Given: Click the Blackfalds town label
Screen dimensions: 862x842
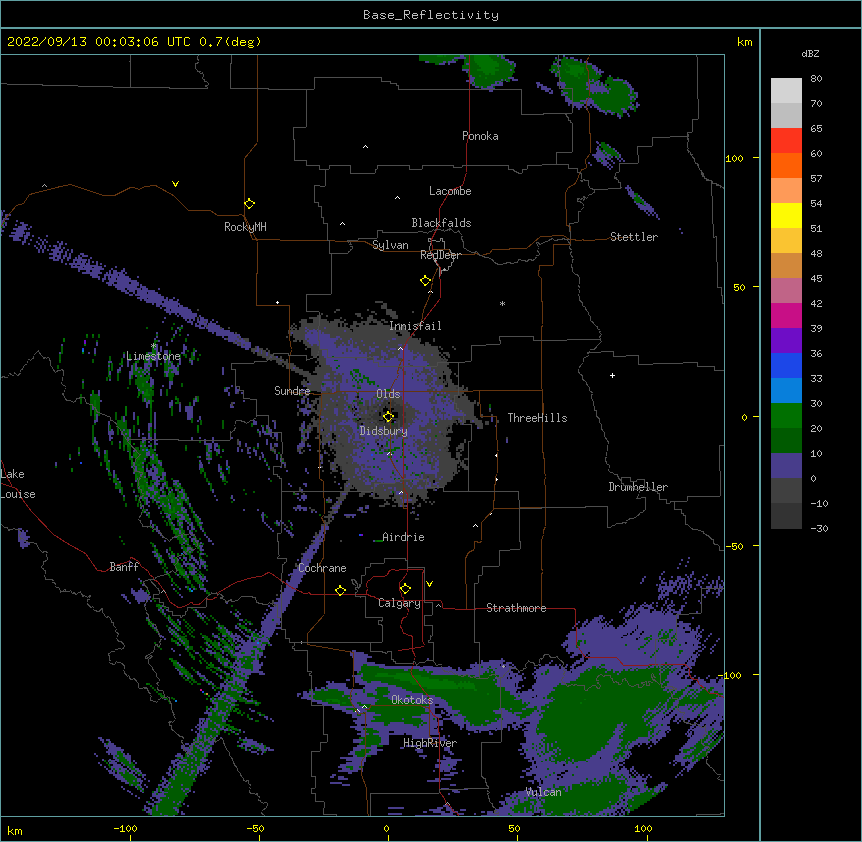Looking at the screenshot, I should click(441, 223).
